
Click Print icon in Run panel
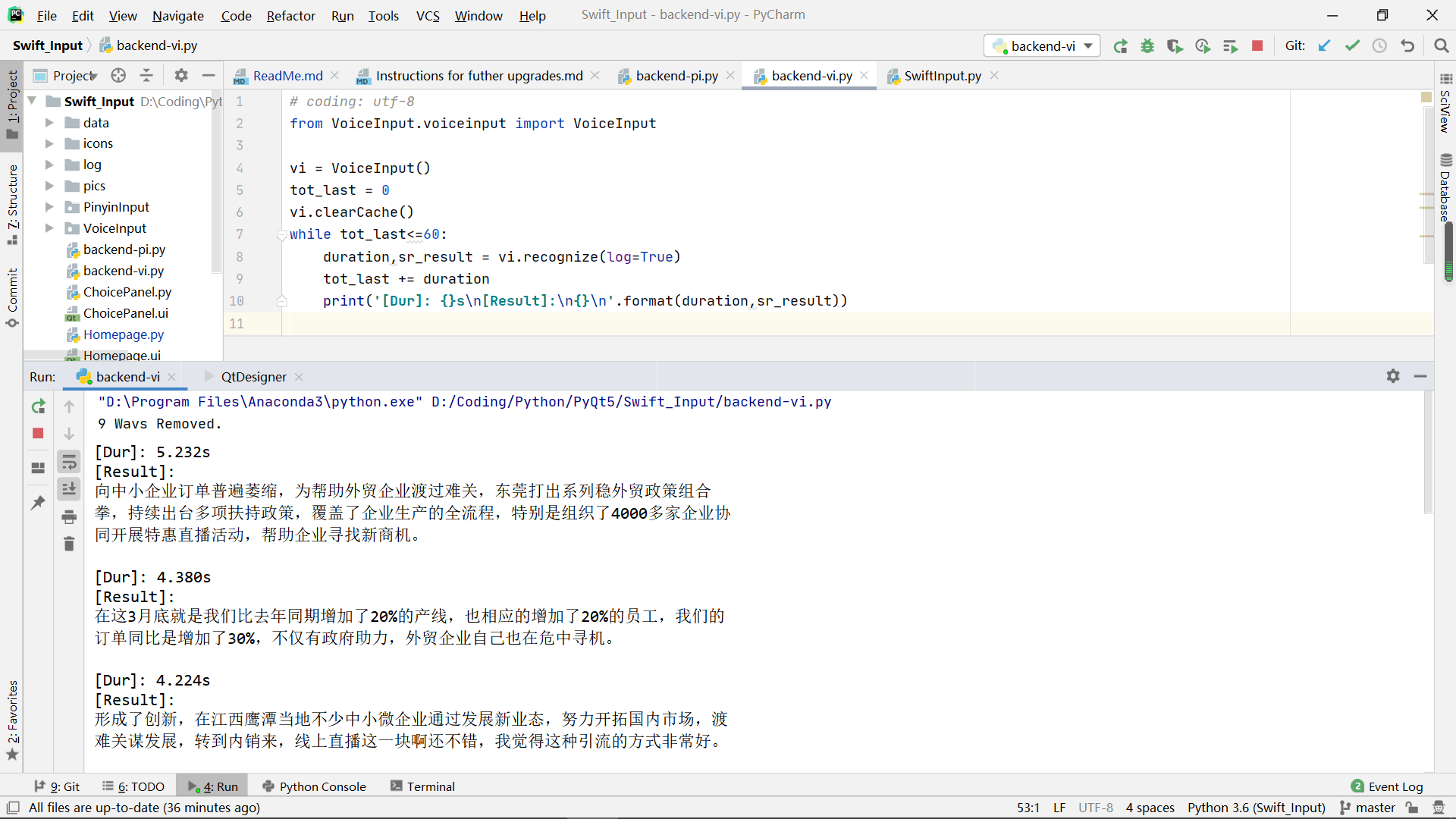(69, 517)
